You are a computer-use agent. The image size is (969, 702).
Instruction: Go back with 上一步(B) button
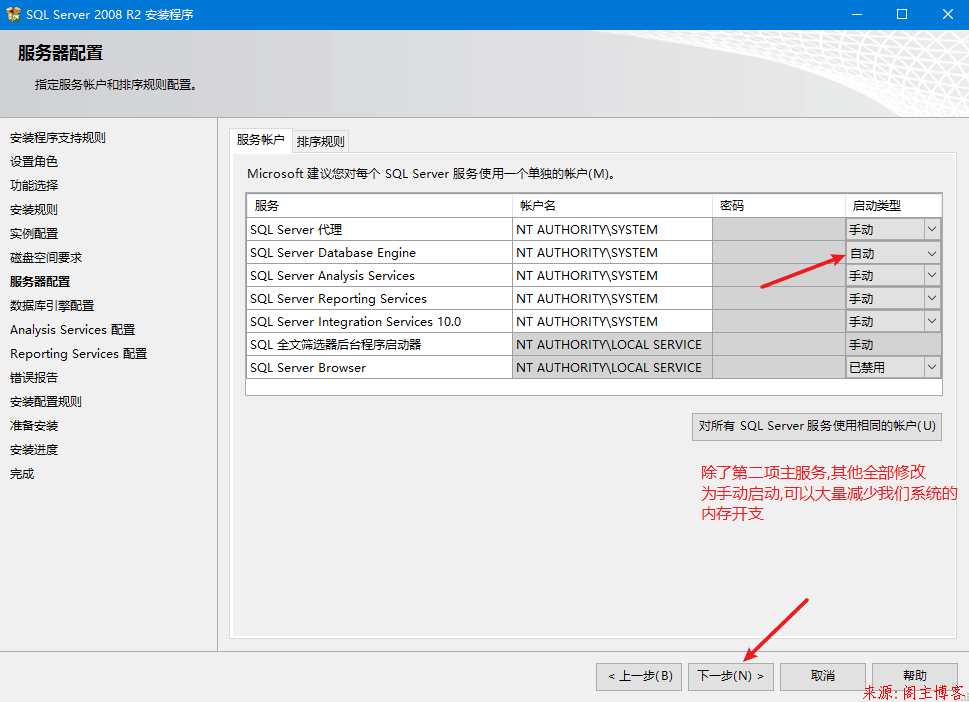[x=639, y=676]
